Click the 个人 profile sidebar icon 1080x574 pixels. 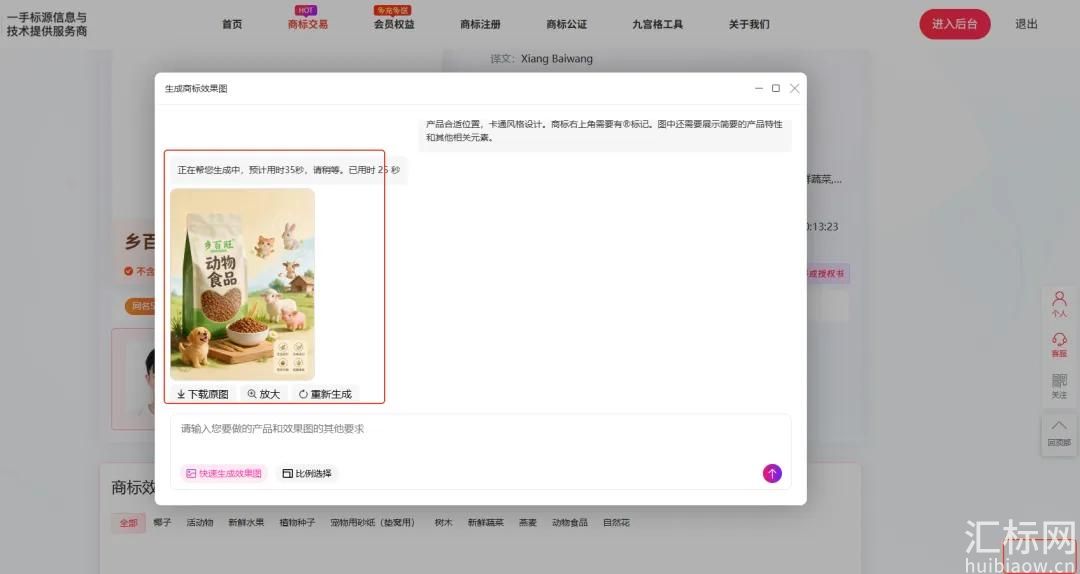click(x=1059, y=304)
